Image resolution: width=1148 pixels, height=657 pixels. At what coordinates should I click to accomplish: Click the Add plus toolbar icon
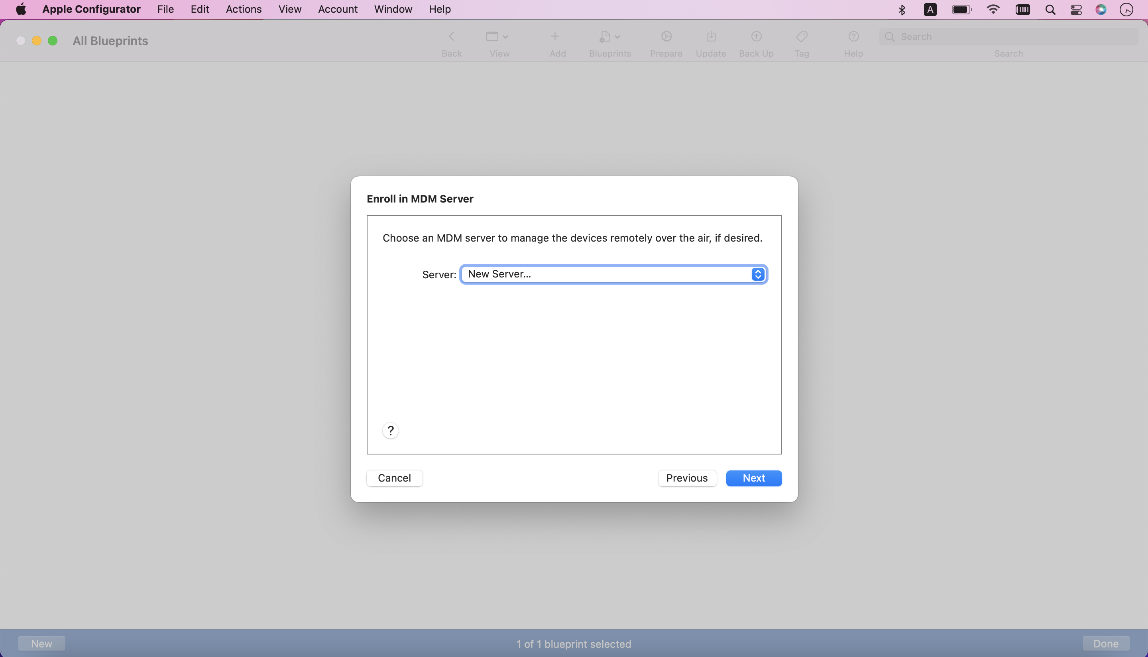coord(555,37)
